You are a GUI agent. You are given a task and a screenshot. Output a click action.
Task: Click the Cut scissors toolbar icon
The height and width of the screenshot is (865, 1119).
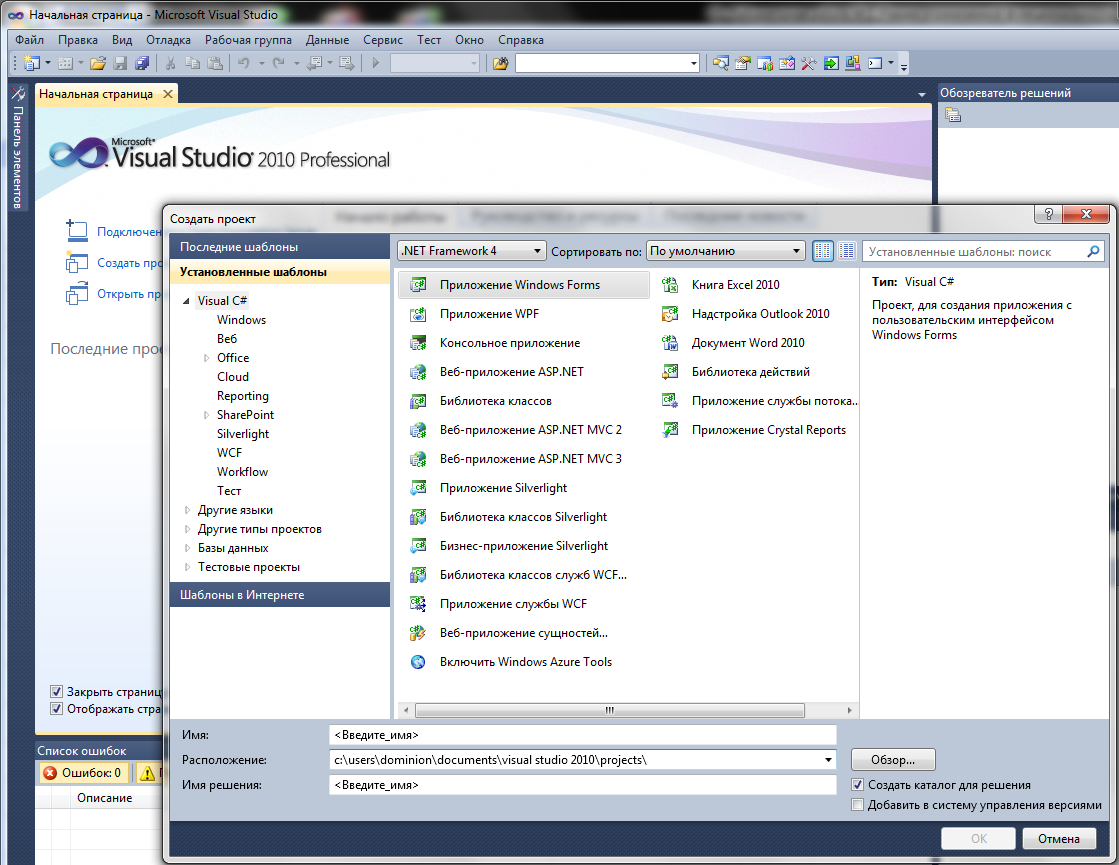tap(171, 64)
